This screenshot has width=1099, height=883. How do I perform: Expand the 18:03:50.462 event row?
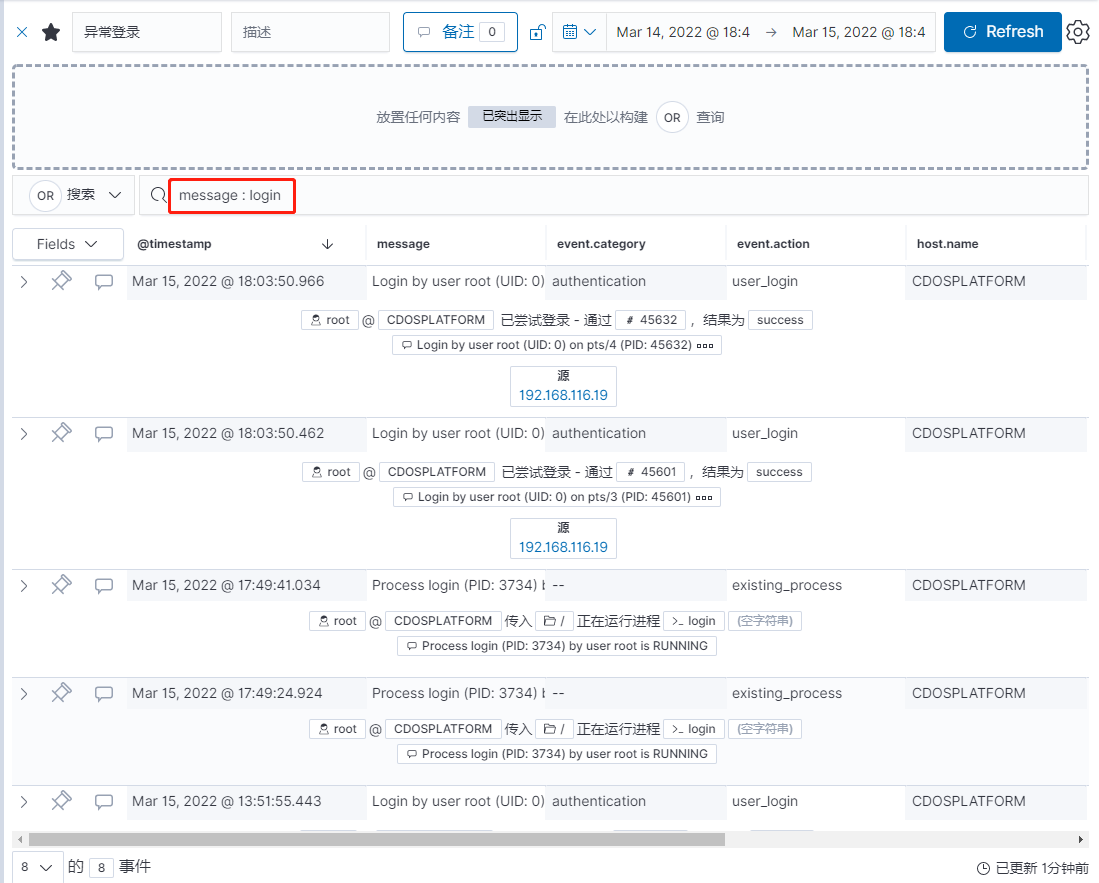[24, 434]
